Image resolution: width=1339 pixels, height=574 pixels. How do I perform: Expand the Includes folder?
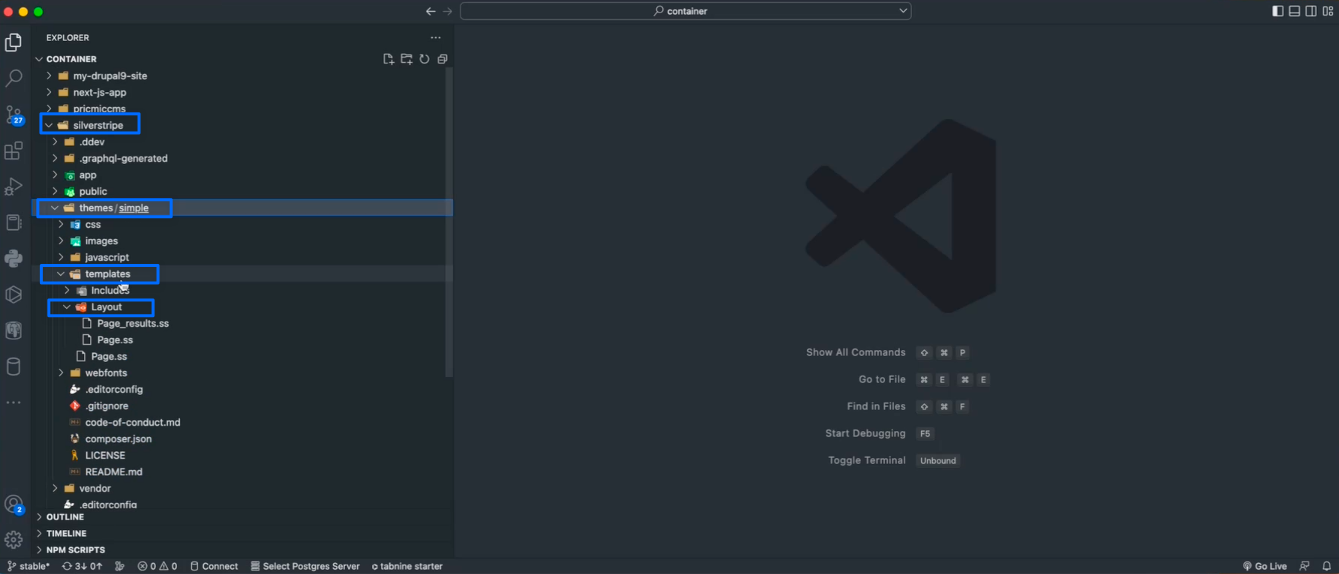pyautogui.click(x=67, y=291)
